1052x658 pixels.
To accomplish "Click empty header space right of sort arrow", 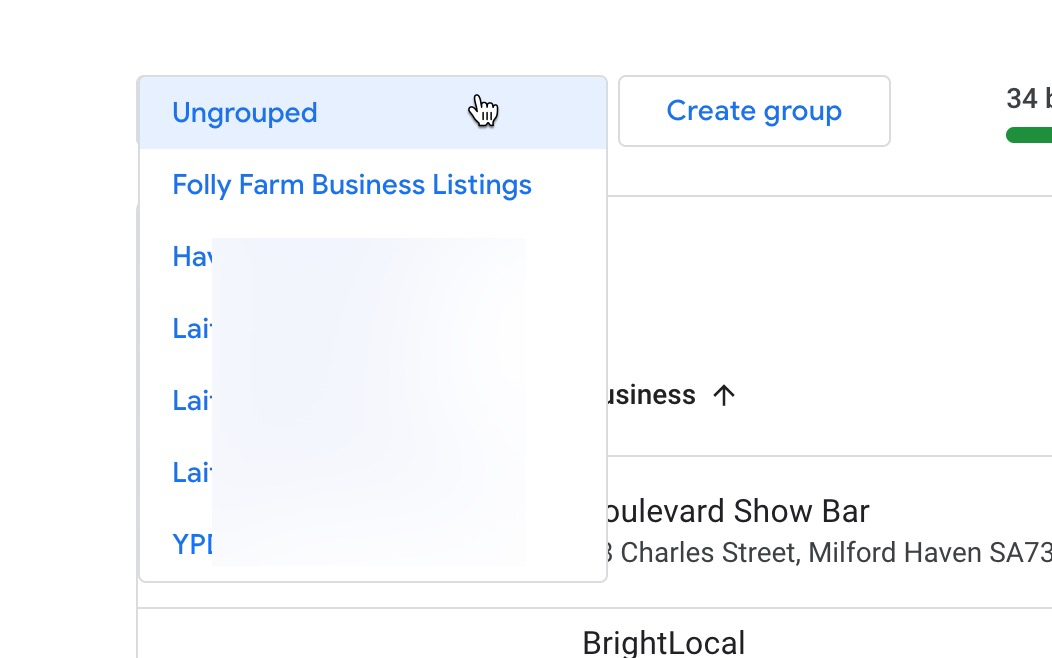I will (880, 395).
